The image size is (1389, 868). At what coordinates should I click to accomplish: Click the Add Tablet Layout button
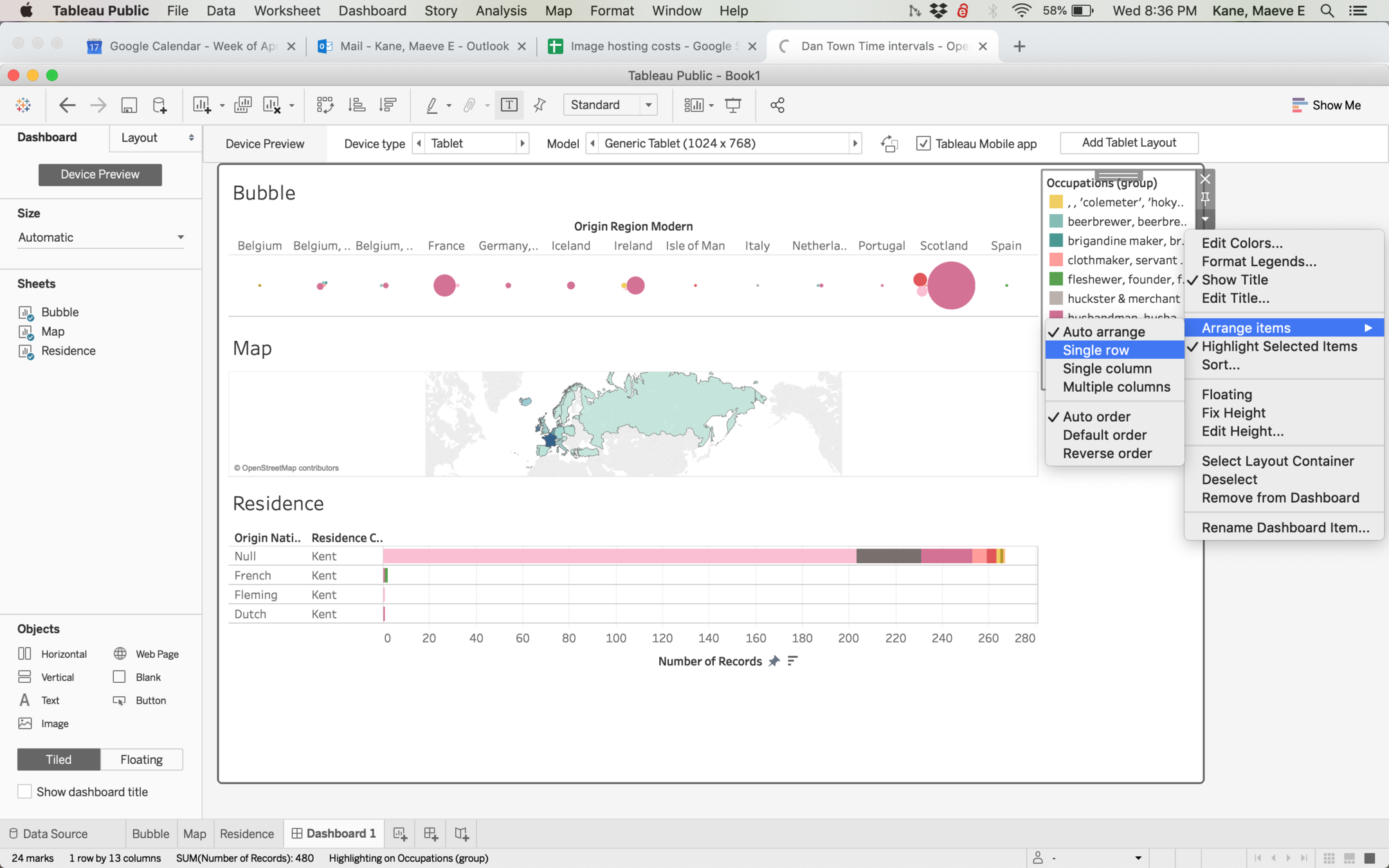pos(1129,143)
